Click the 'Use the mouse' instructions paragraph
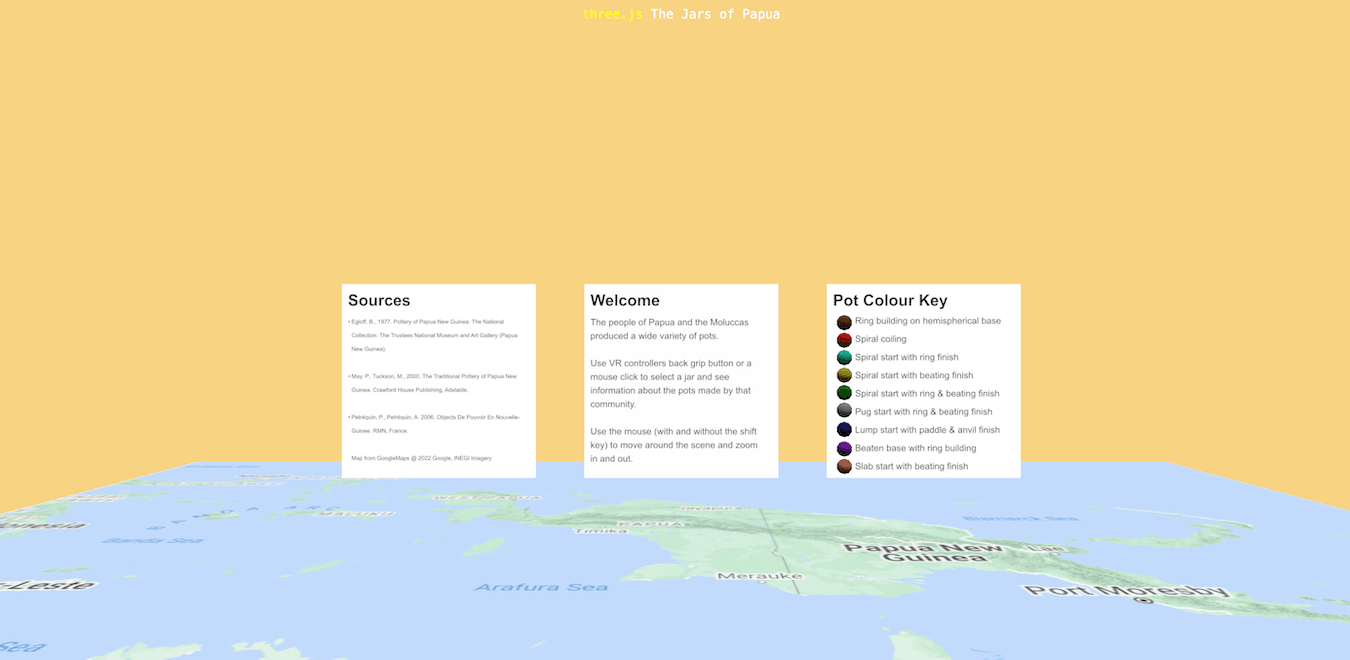1350x660 pixels. click(674, 445)
